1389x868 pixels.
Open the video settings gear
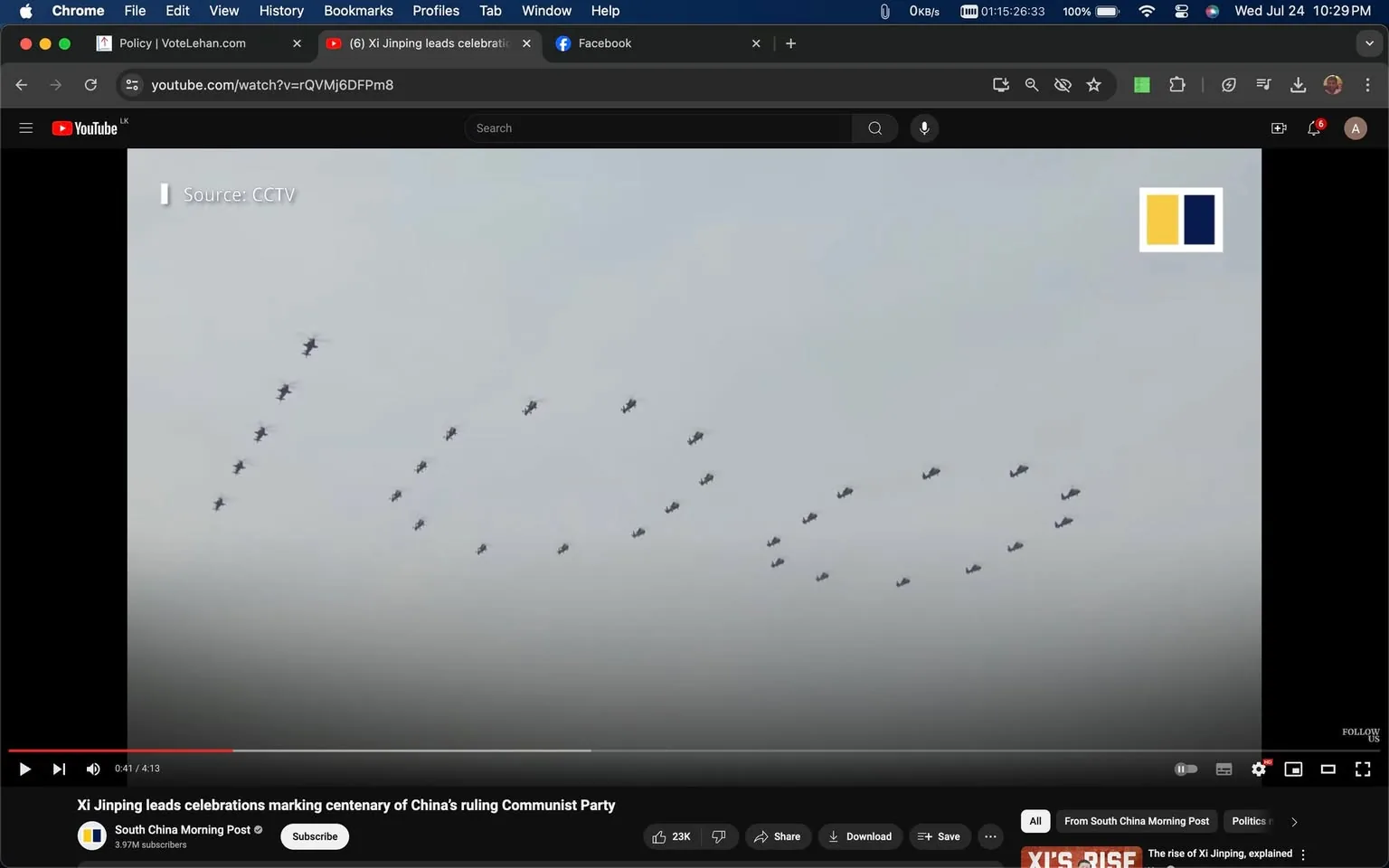click(1259, 769)
